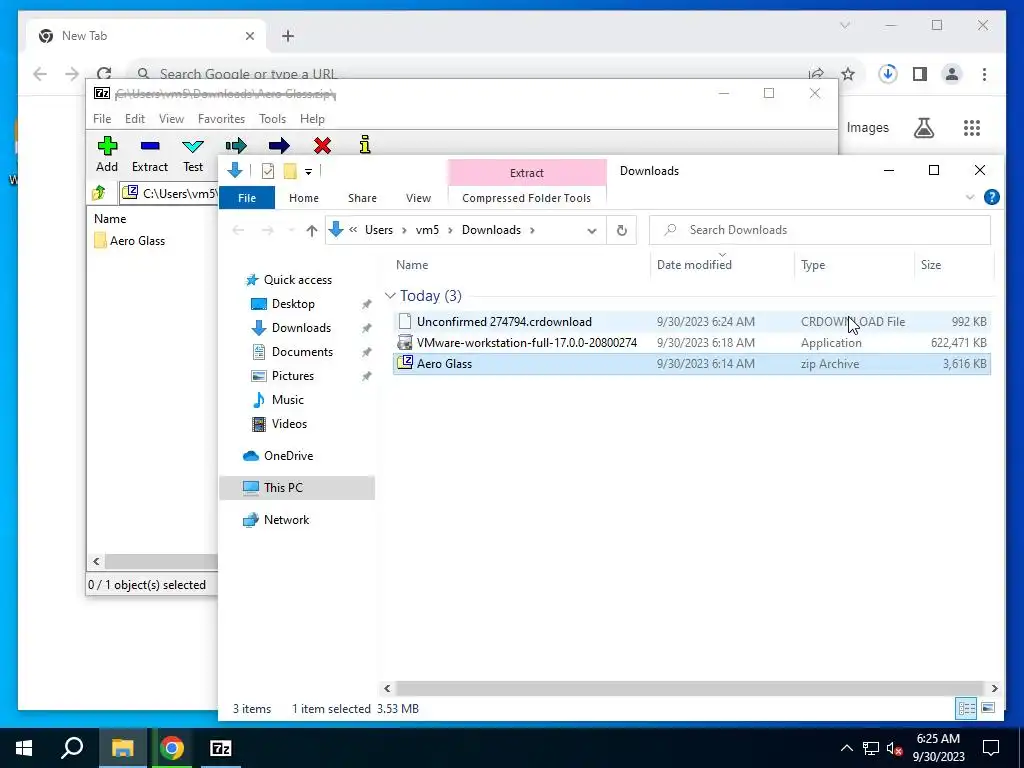The height and width of the screenshot is (768, 1024).
Task: Open the Tools menu in 7-Zip
Action: pyautogui.click(x=272, y=119)
